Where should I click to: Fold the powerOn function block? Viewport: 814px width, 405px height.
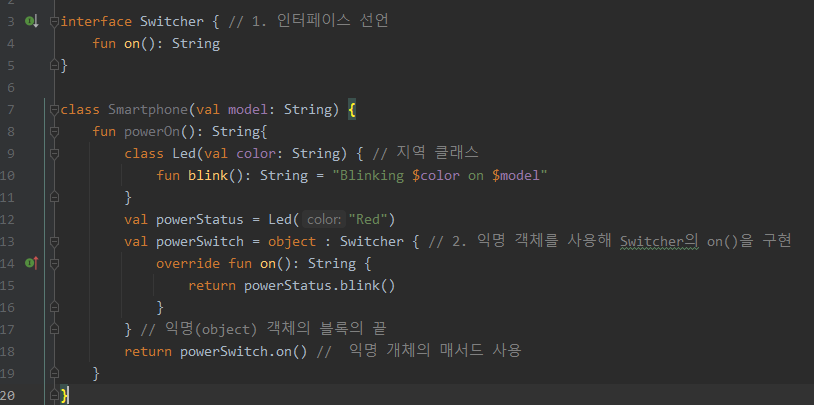click(54, 131)
